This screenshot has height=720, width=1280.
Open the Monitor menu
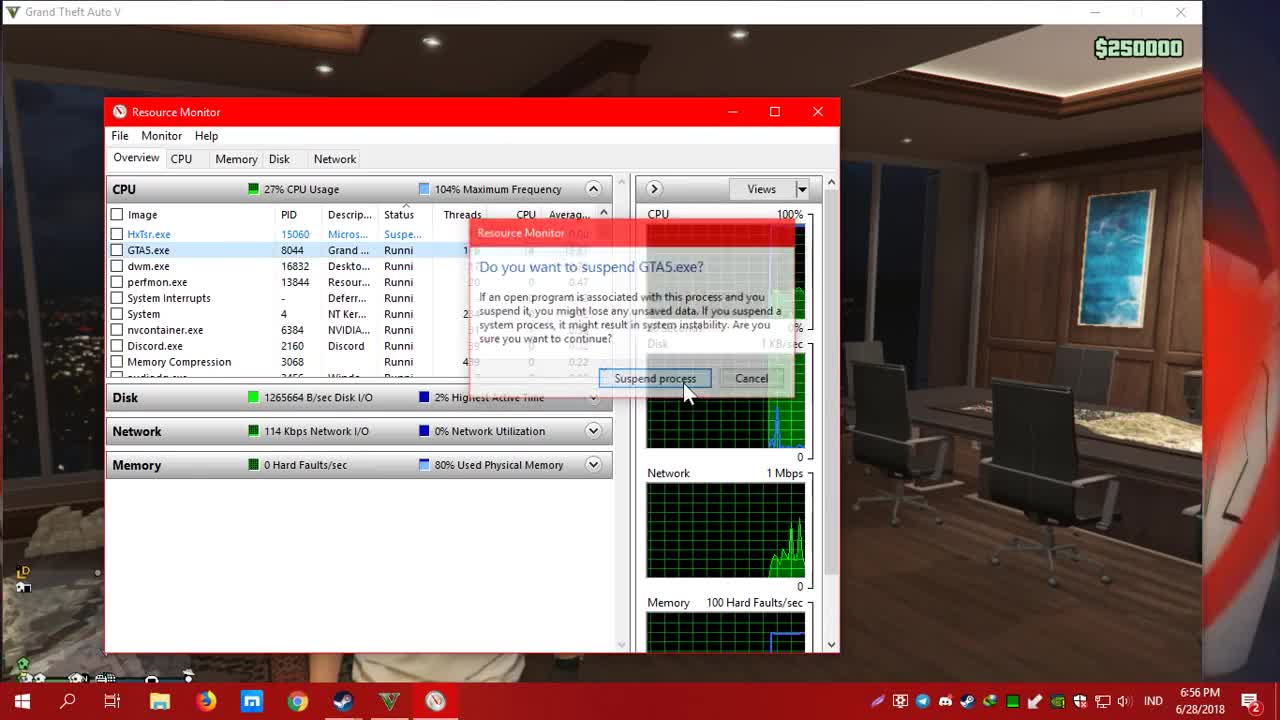tap(161, 136)
